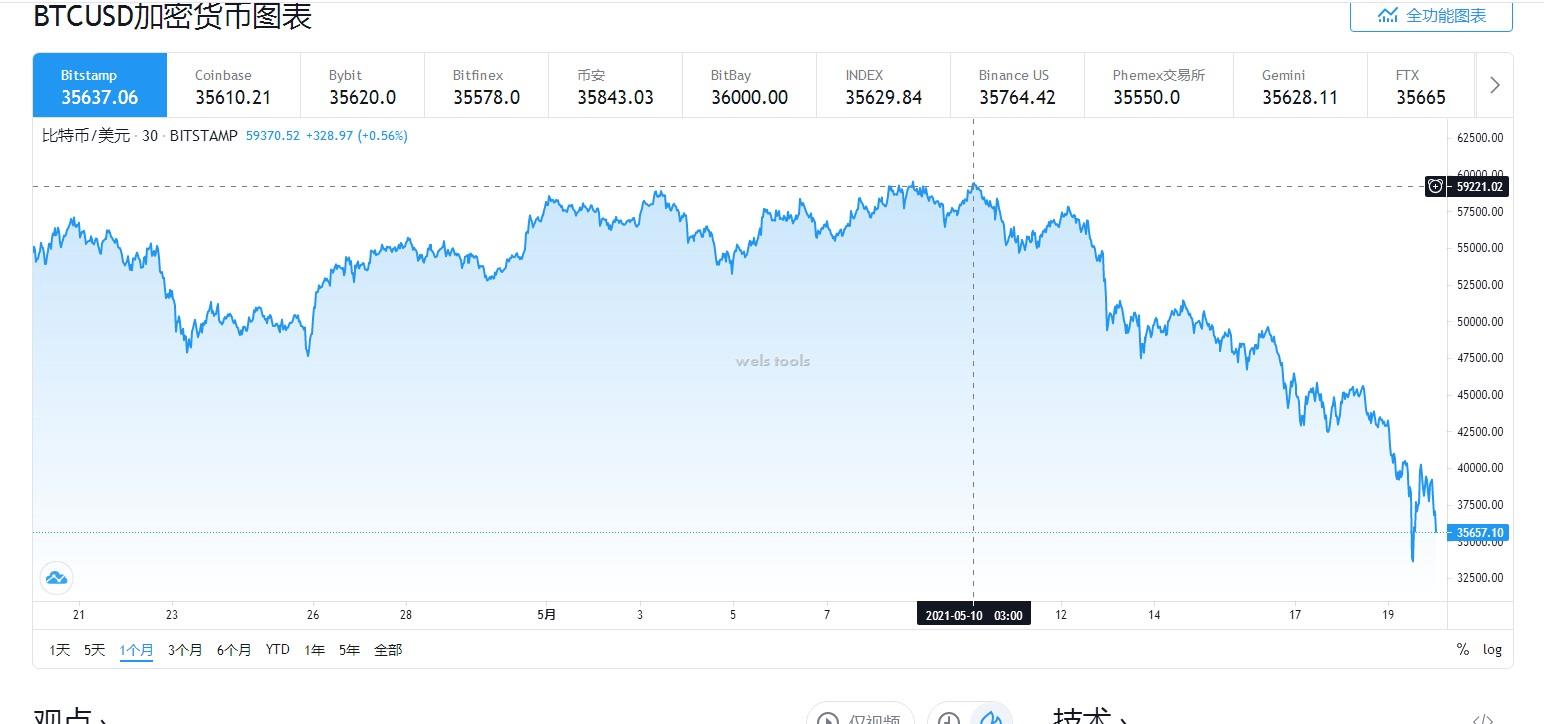
Task: Click the 35657.10 current price label
Action: pos(1480,533)
